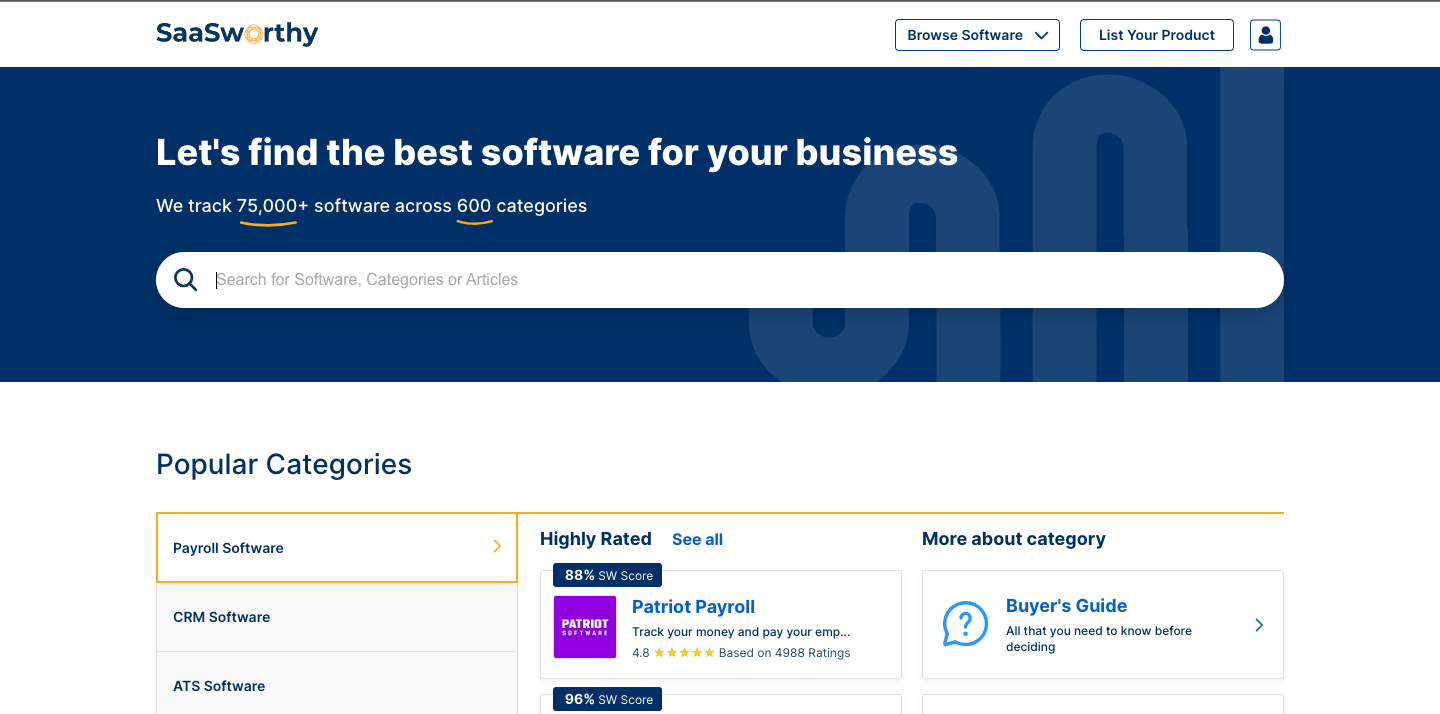Click the Payroll Software orange chevron arrow
This screenshot has height=714, width=1440.
(x=497, y=546)
